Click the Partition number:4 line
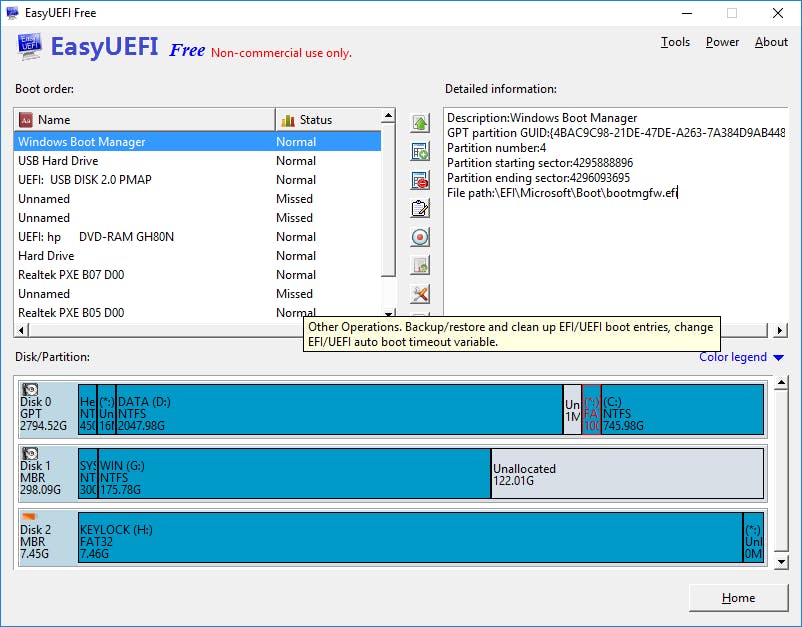This screenshot has height=627, width=802. 497,148
